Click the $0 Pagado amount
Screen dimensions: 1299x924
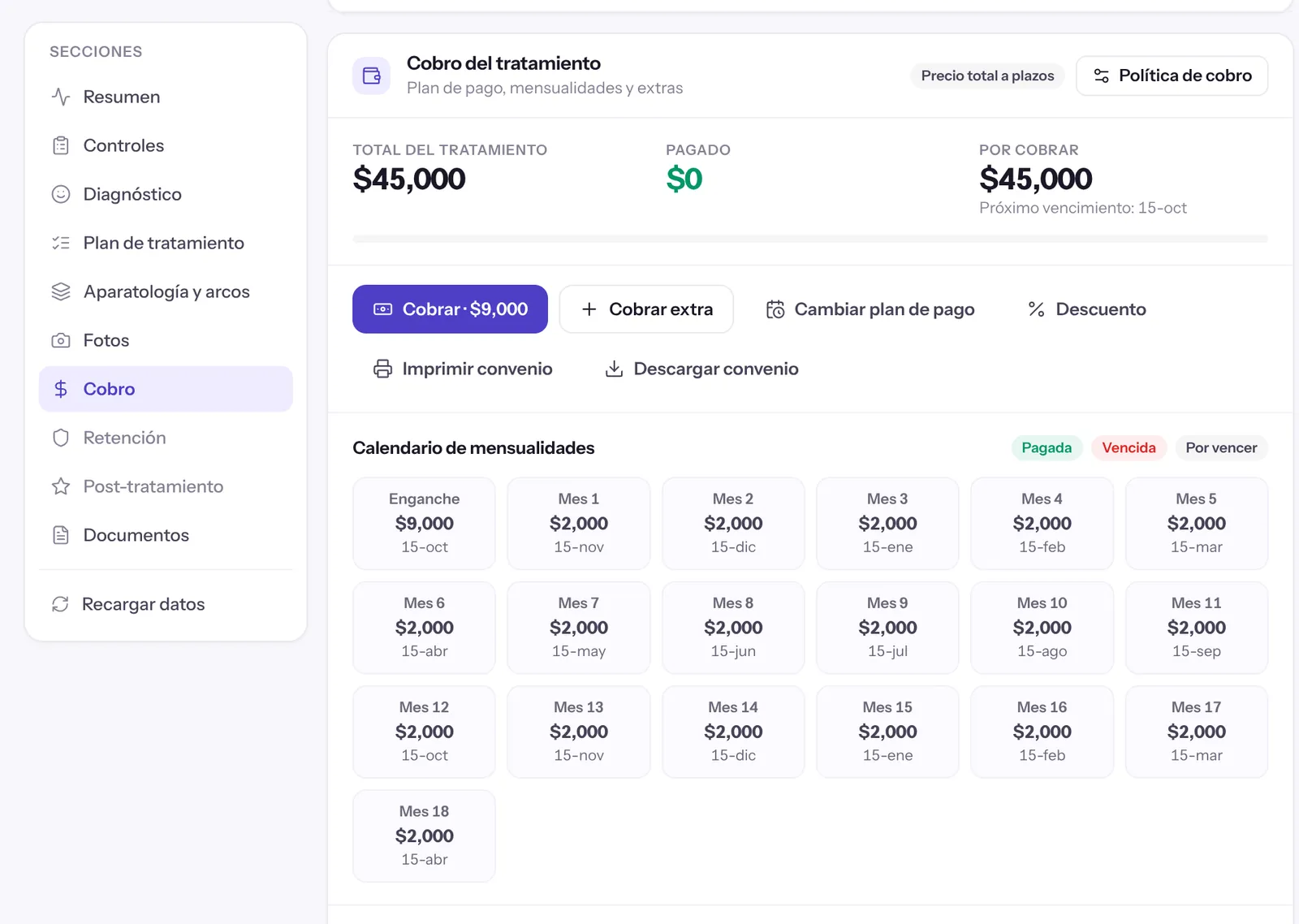pos(684,179)
